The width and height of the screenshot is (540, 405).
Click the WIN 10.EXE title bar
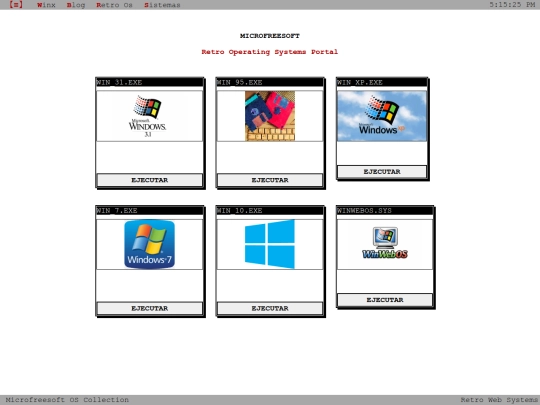point(270,210)
